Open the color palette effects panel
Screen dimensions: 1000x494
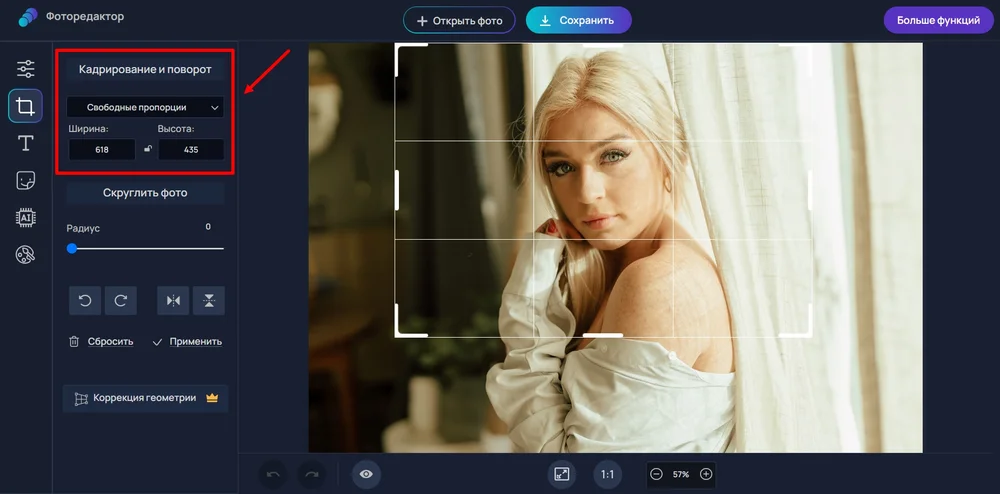[25, 255]
